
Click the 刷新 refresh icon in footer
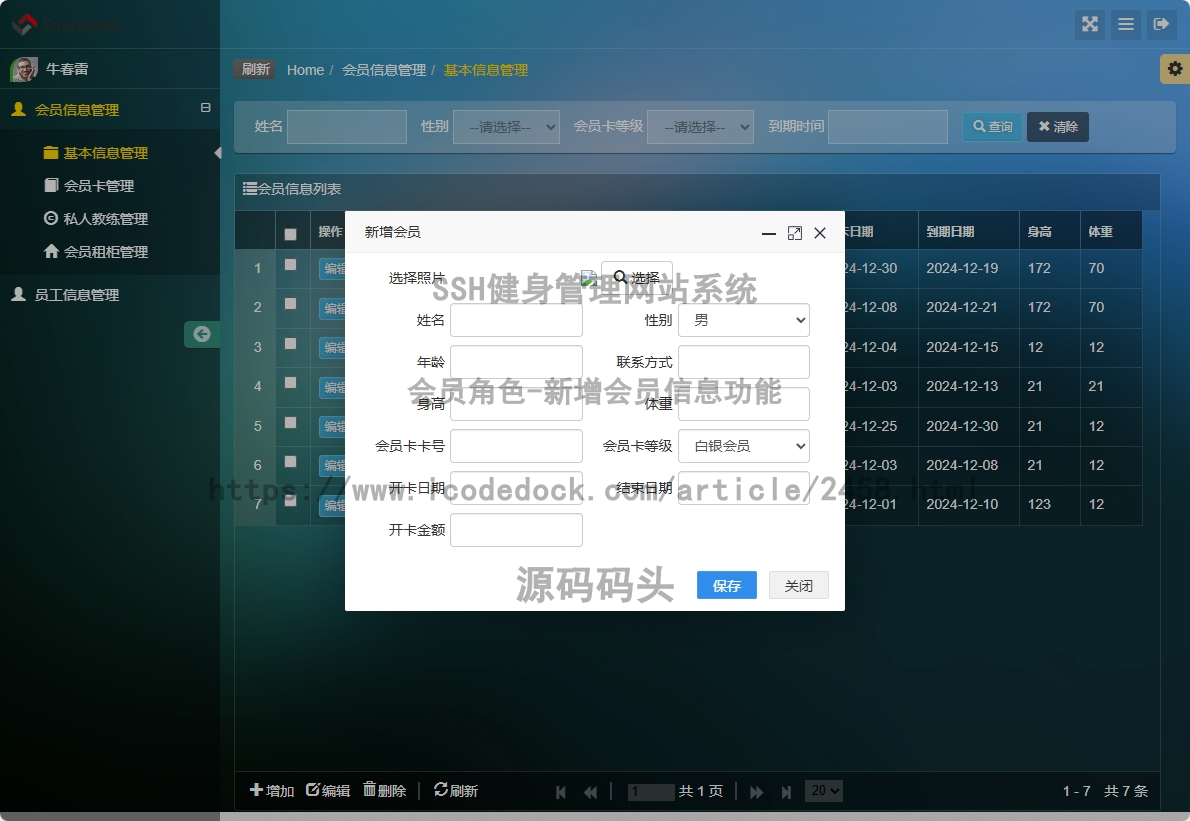(455, 790)
